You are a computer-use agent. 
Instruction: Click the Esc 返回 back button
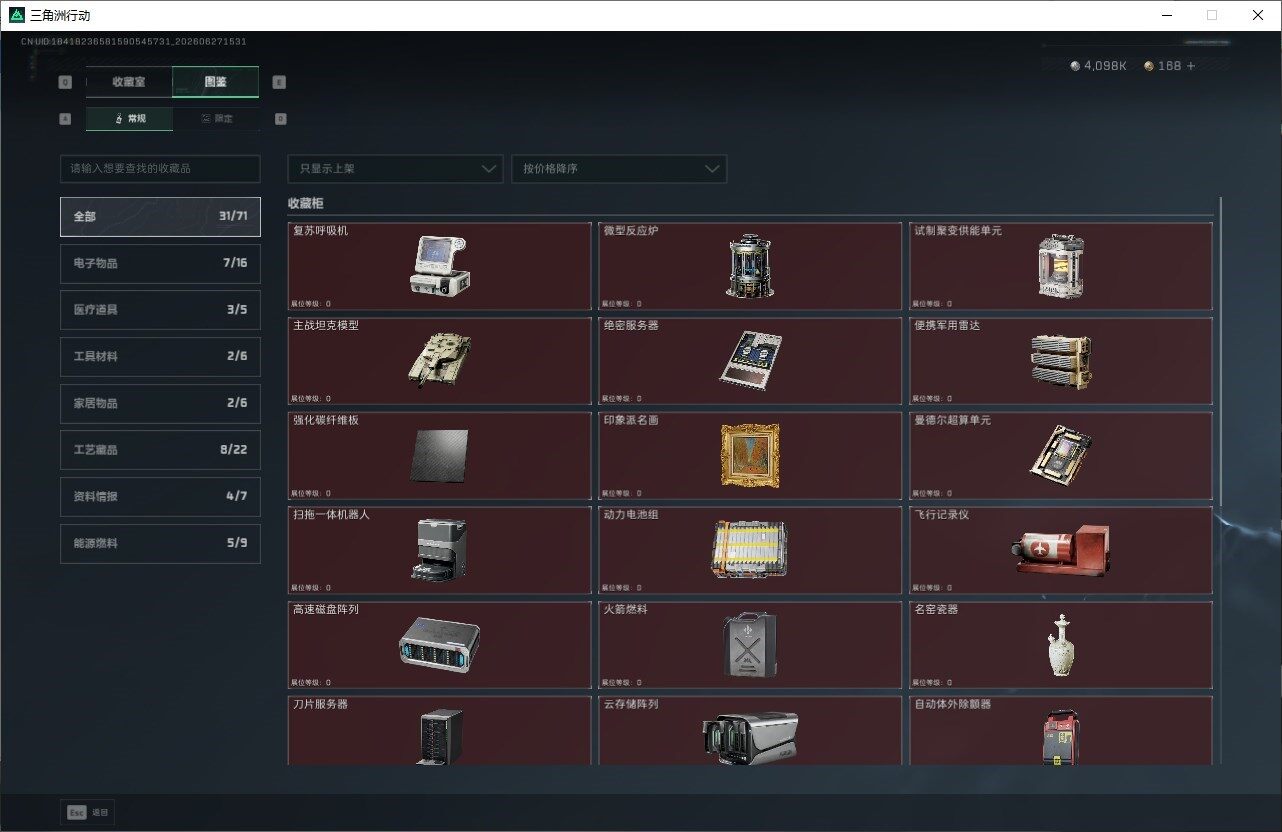pos(87,813)
